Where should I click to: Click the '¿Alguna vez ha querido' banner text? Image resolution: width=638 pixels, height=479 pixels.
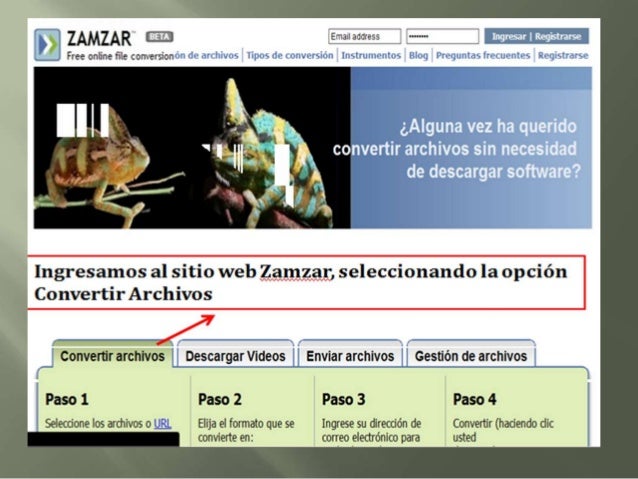[488, 126]
